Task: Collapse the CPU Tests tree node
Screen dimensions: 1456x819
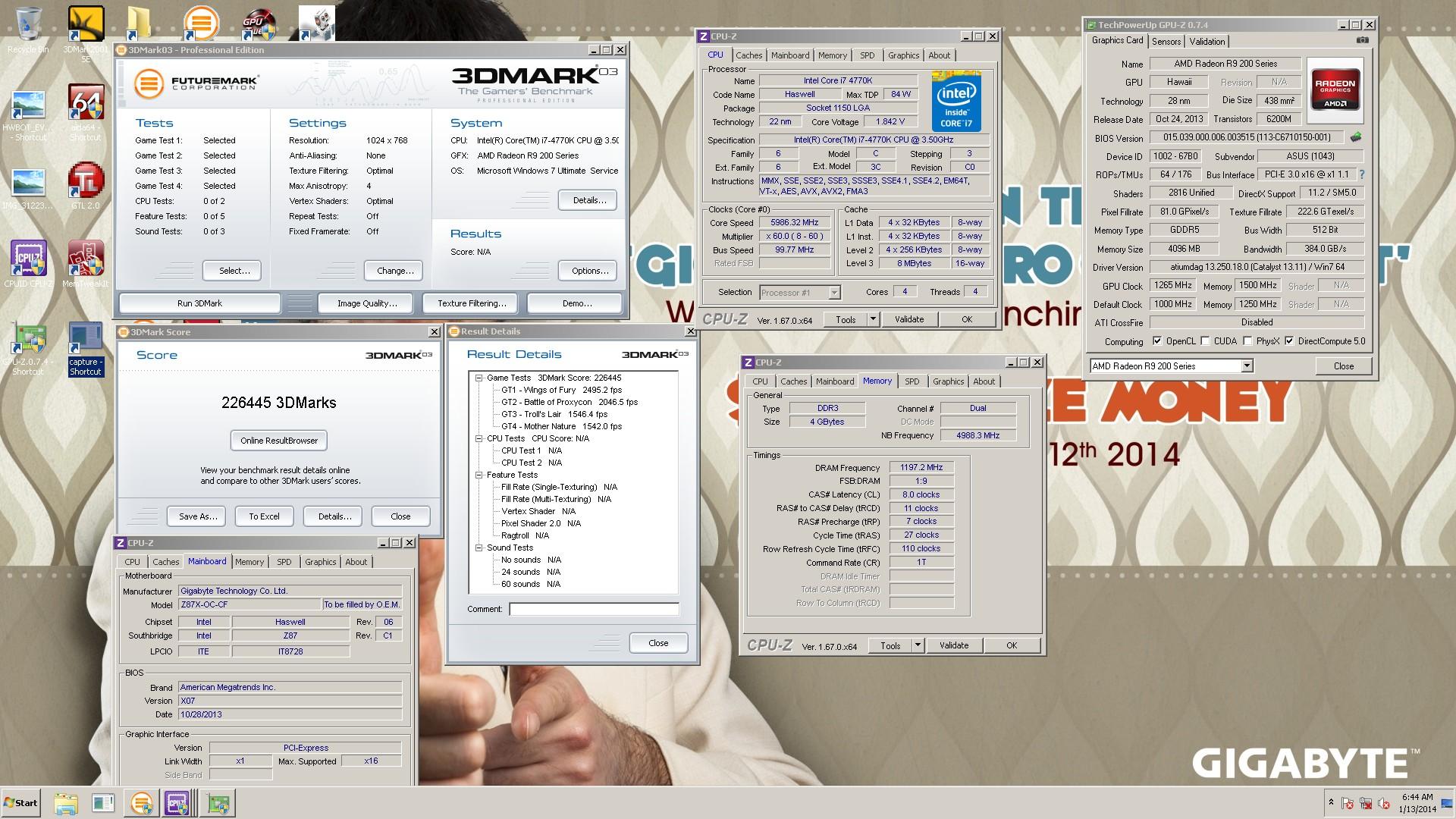Action: click(479, 438)
